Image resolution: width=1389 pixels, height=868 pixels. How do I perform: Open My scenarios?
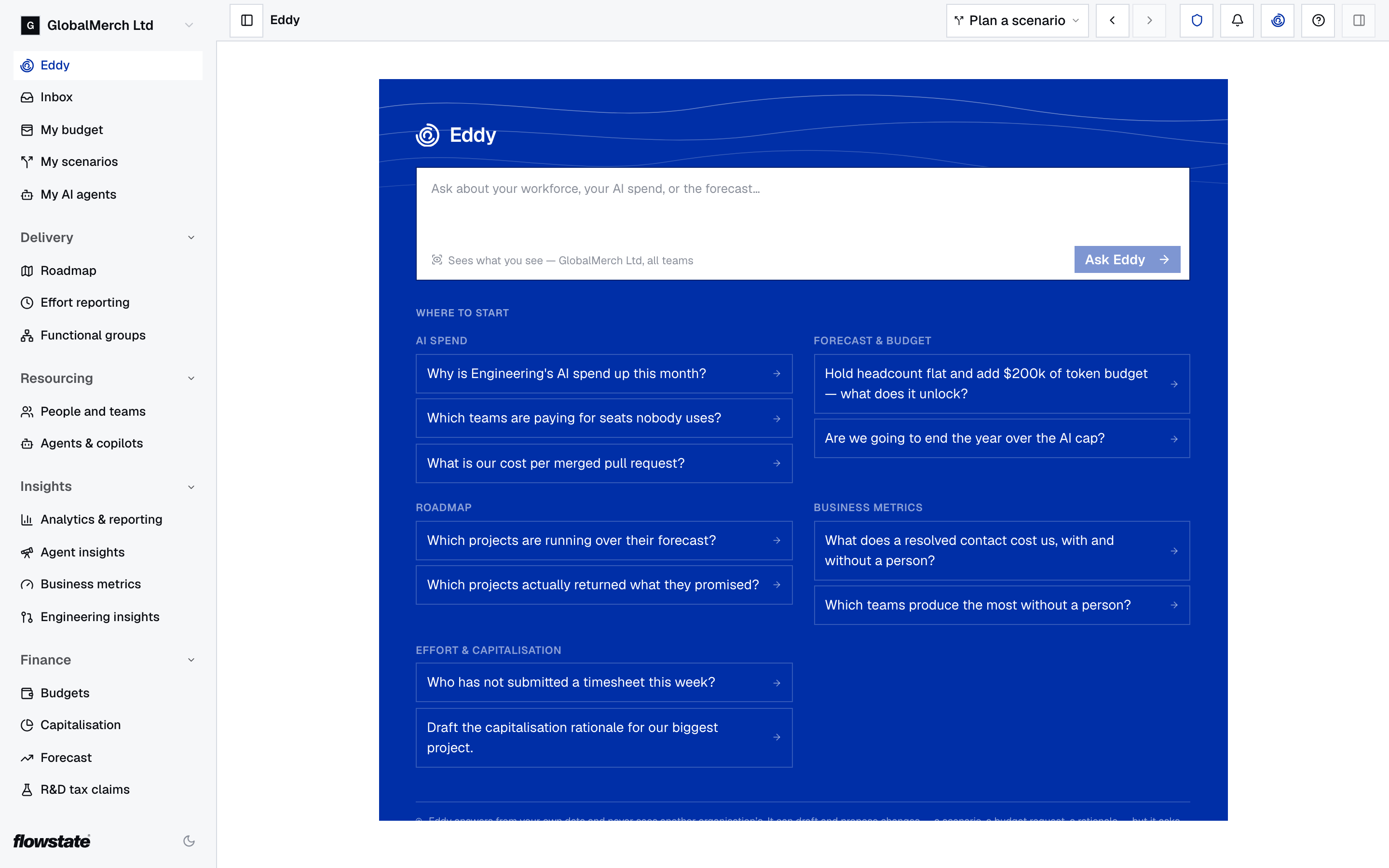[108, 162]
